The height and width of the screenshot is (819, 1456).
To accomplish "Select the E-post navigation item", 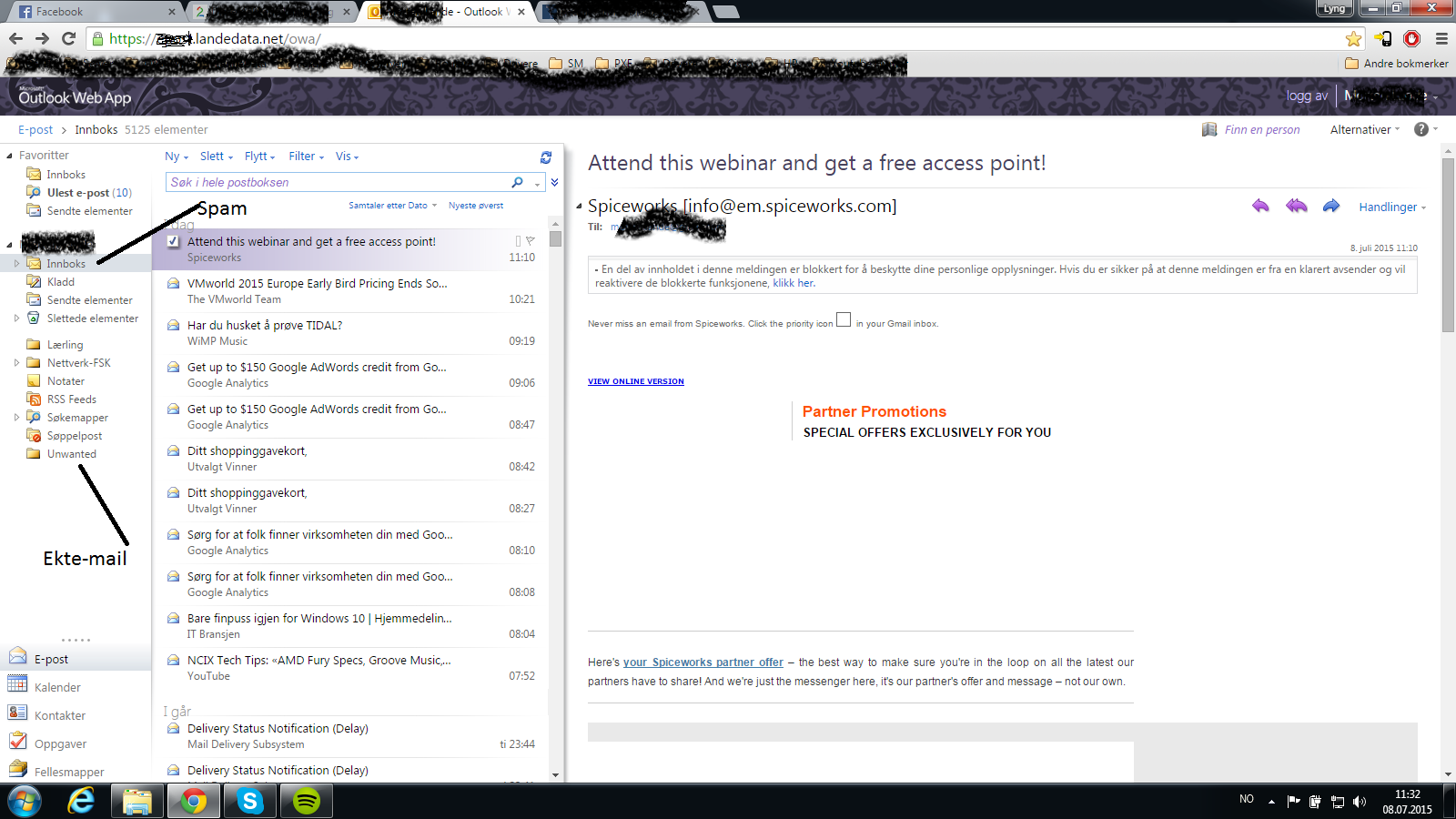I will 76,658.
